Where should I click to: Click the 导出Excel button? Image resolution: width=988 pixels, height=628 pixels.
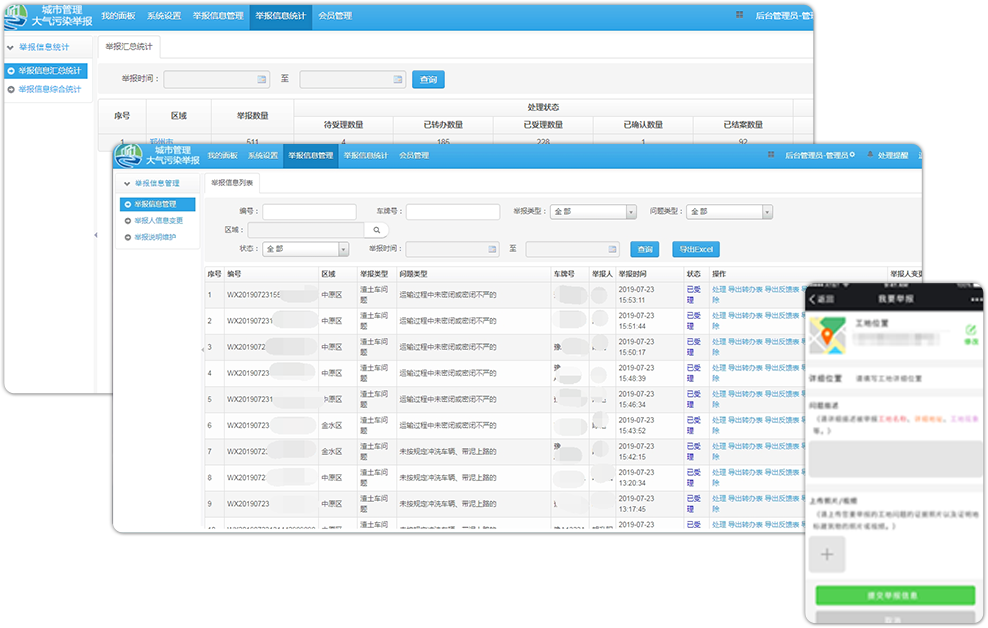coord(695,249)
